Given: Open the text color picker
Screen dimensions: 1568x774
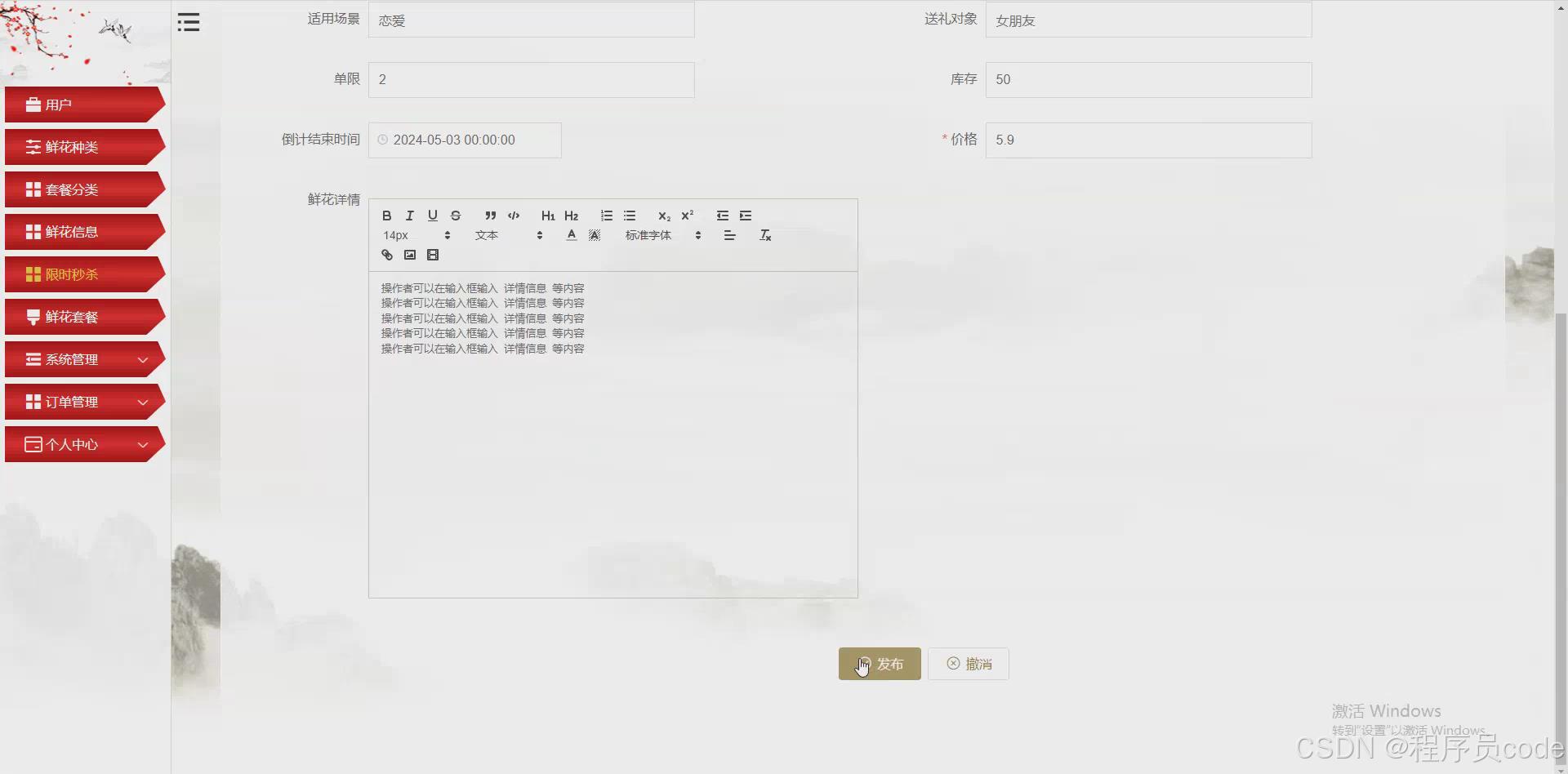Looking at the screenshot, I should click(x=572, y=235).
